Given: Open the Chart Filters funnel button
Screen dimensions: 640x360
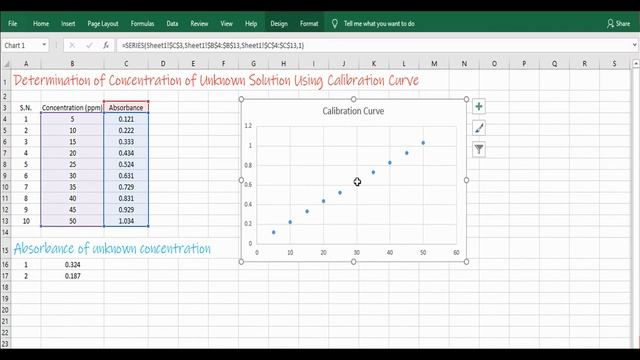Looking at the screenshot, I should [x=479, y=149].
